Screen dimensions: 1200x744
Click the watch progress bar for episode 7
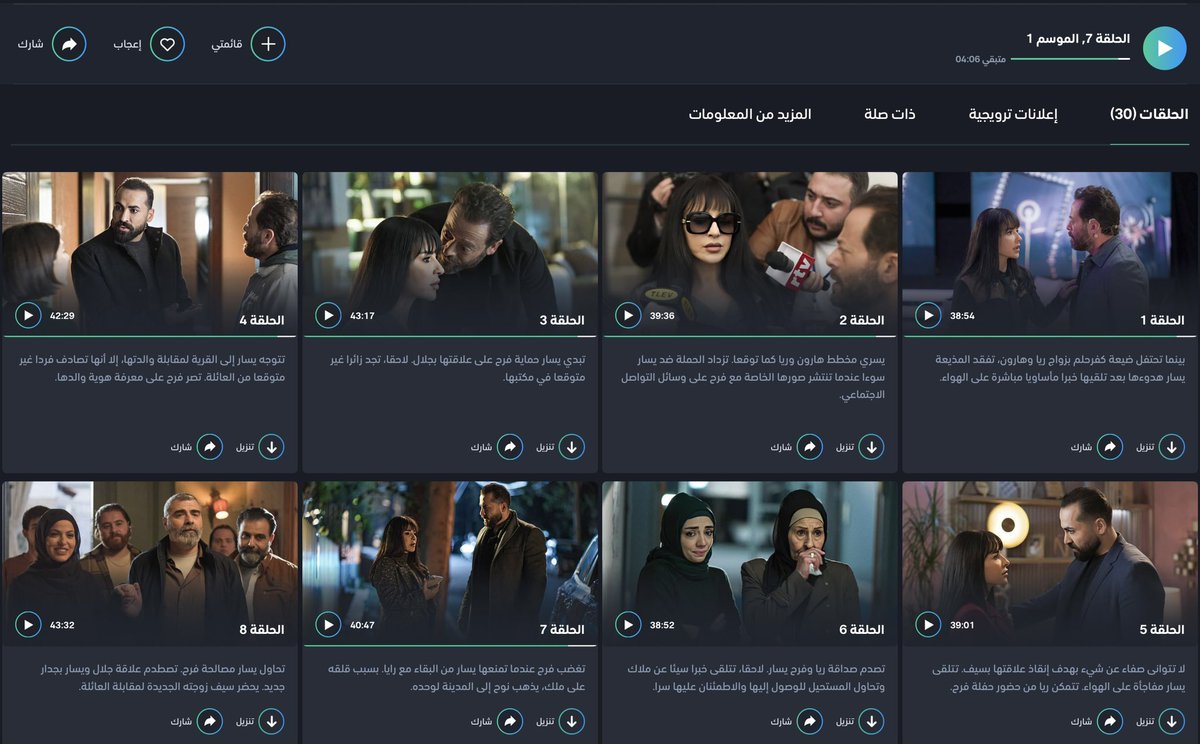point(1070,58)
